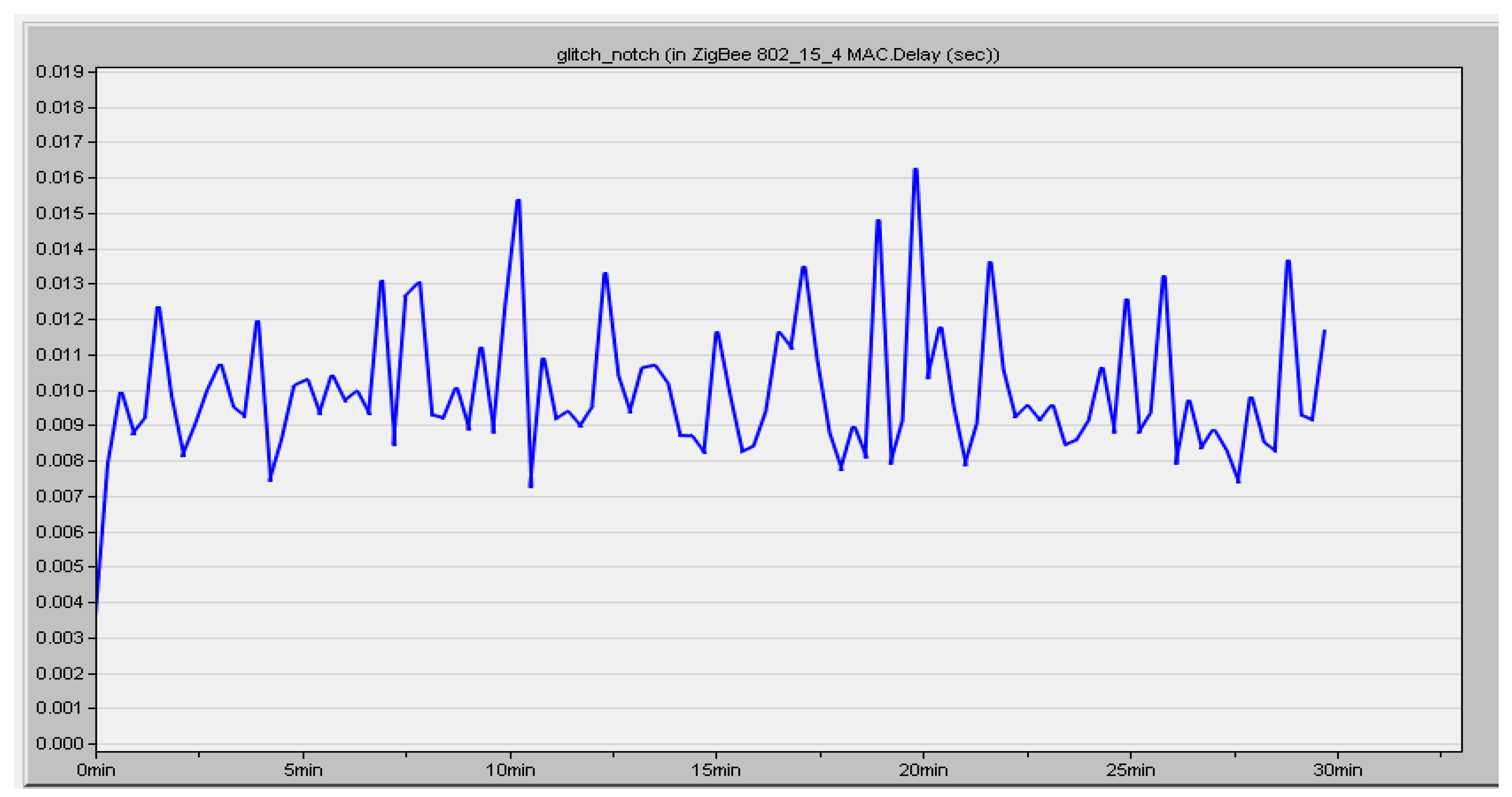This screenshot has width=1512, height=797.
Task: Click the 0.010 y-axis label
Action: [x=59, y=390]
